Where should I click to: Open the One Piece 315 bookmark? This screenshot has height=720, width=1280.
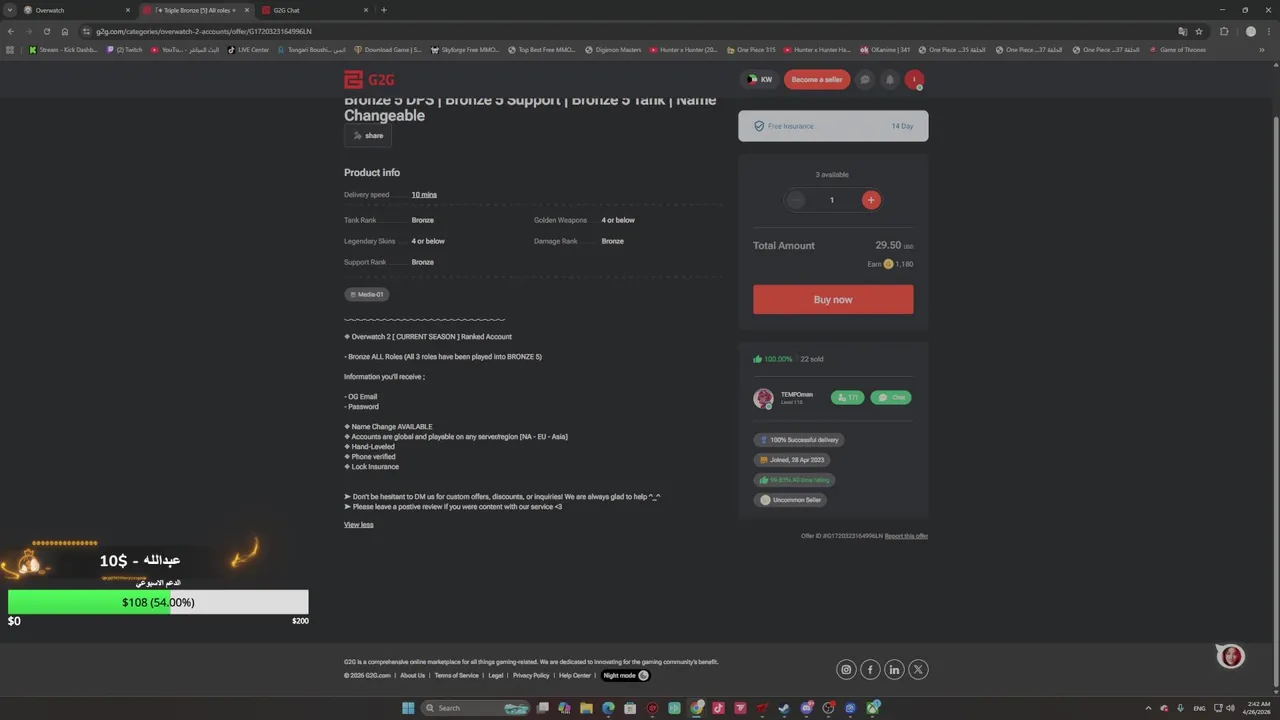(x=751, y=50)
